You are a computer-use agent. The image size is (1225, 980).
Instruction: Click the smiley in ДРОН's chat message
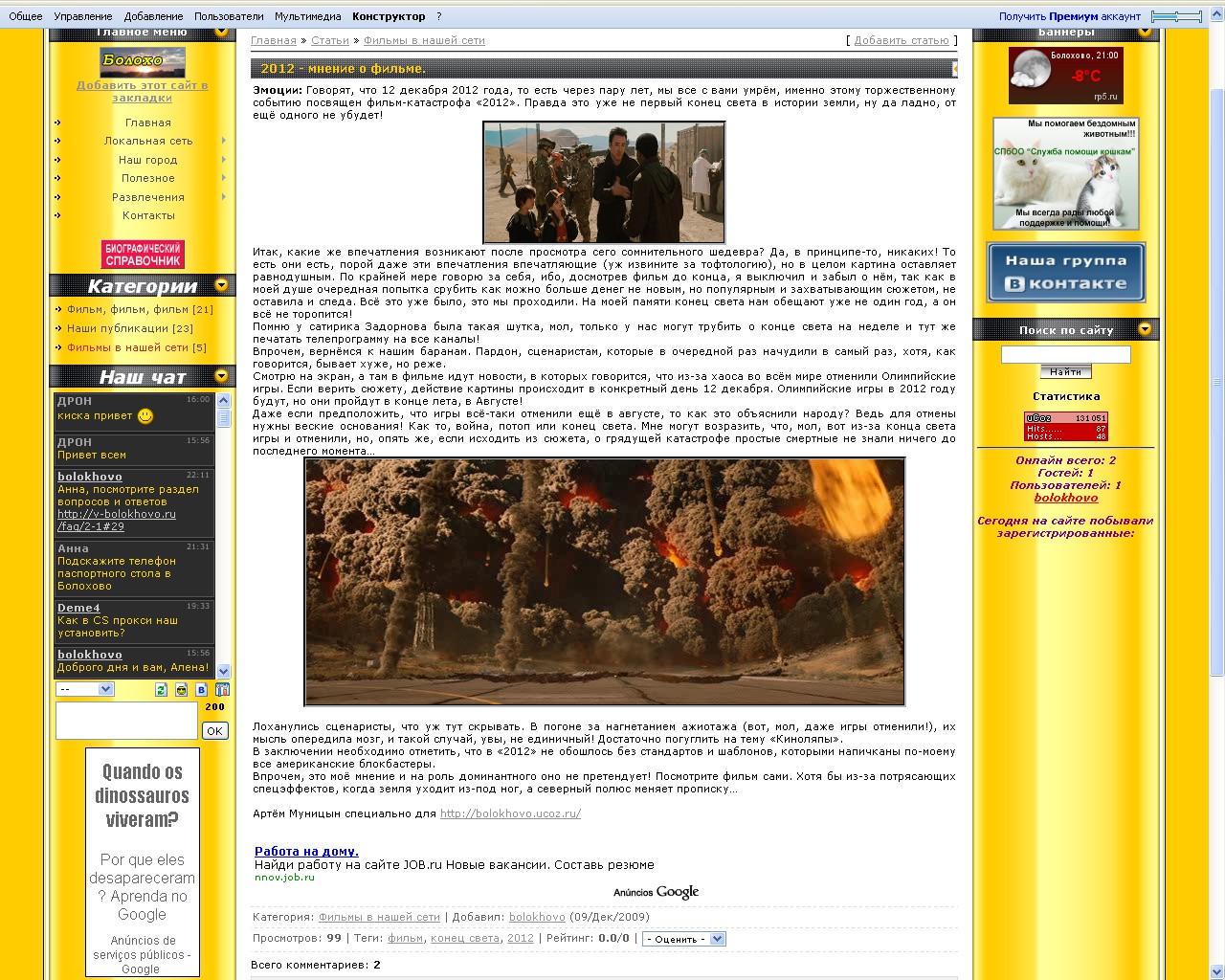point(145,415)
